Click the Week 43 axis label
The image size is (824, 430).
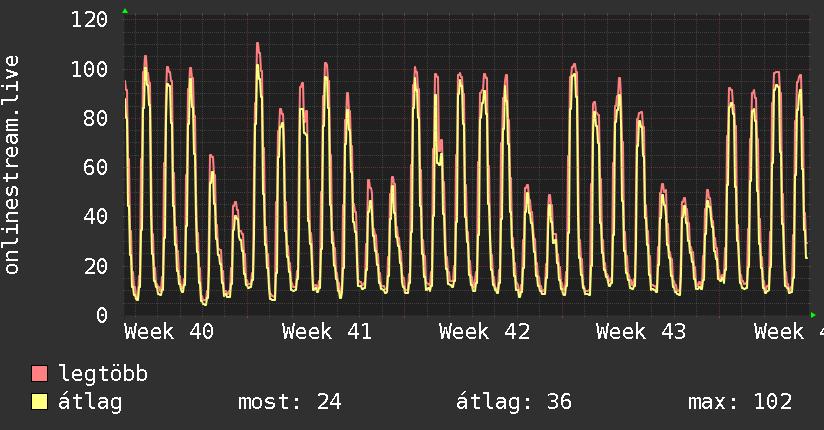tap(641, 332)
